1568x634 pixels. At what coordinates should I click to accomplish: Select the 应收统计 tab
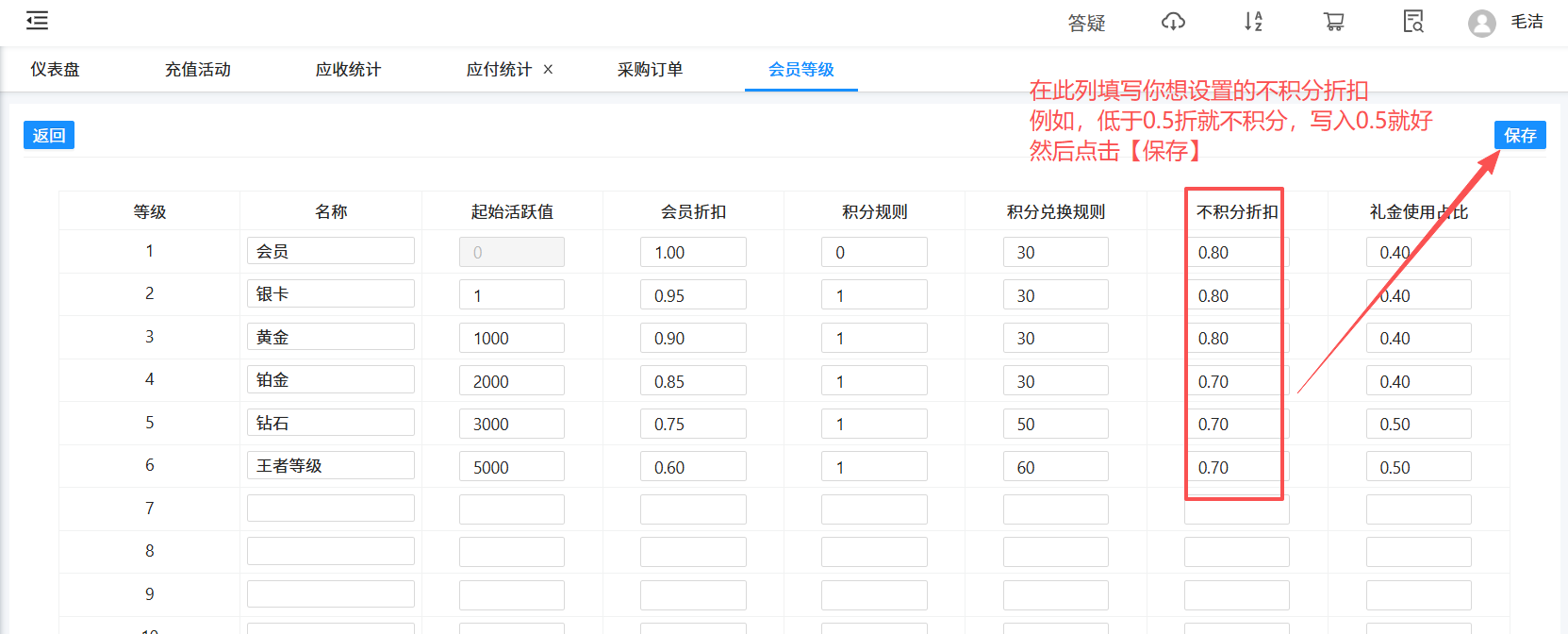pos(348,70)
